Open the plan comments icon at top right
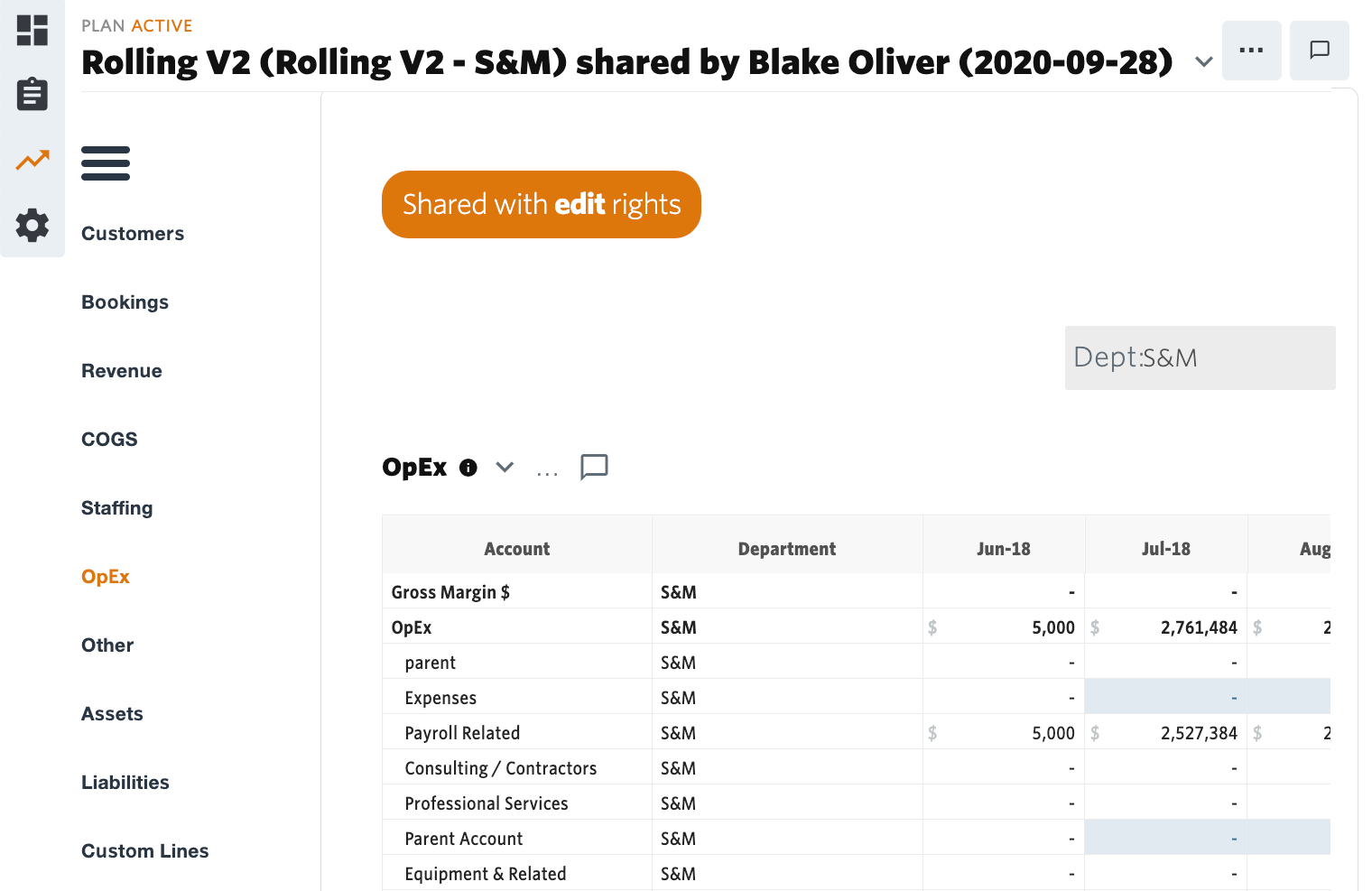 pos(1319,51)
